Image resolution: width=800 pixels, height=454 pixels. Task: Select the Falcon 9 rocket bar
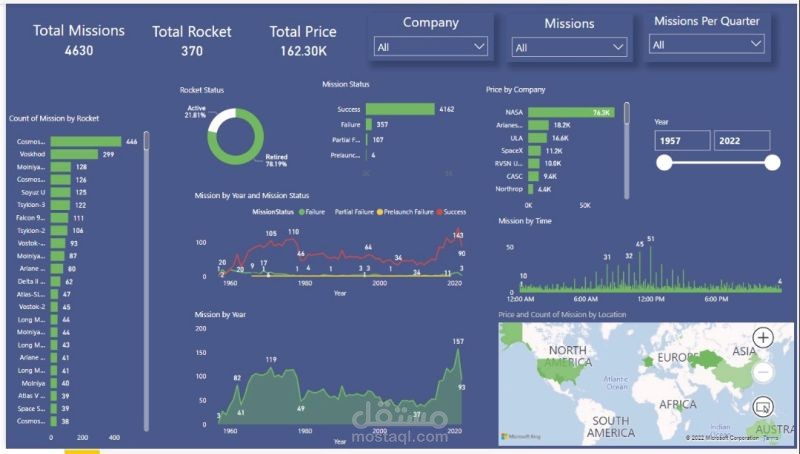pos(59,218)
